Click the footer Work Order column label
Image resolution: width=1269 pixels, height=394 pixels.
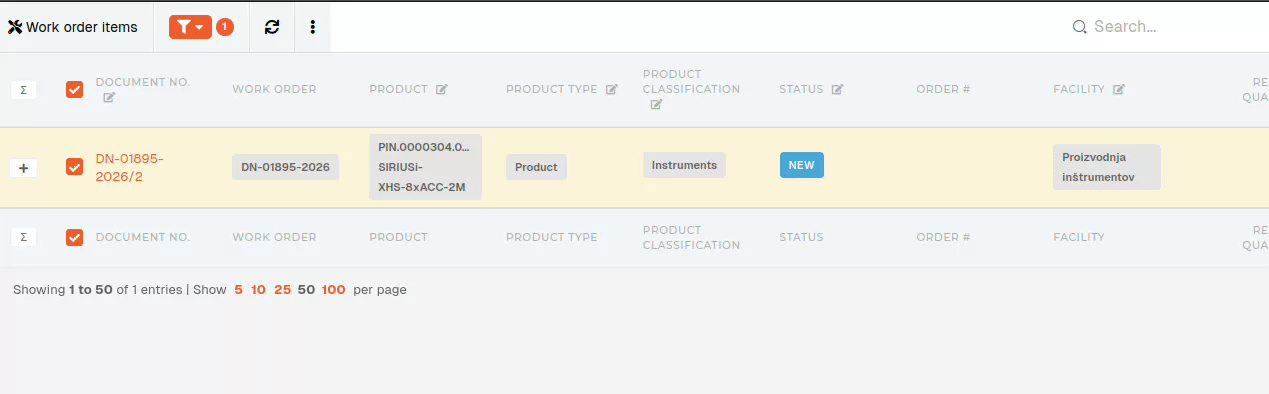274,237
